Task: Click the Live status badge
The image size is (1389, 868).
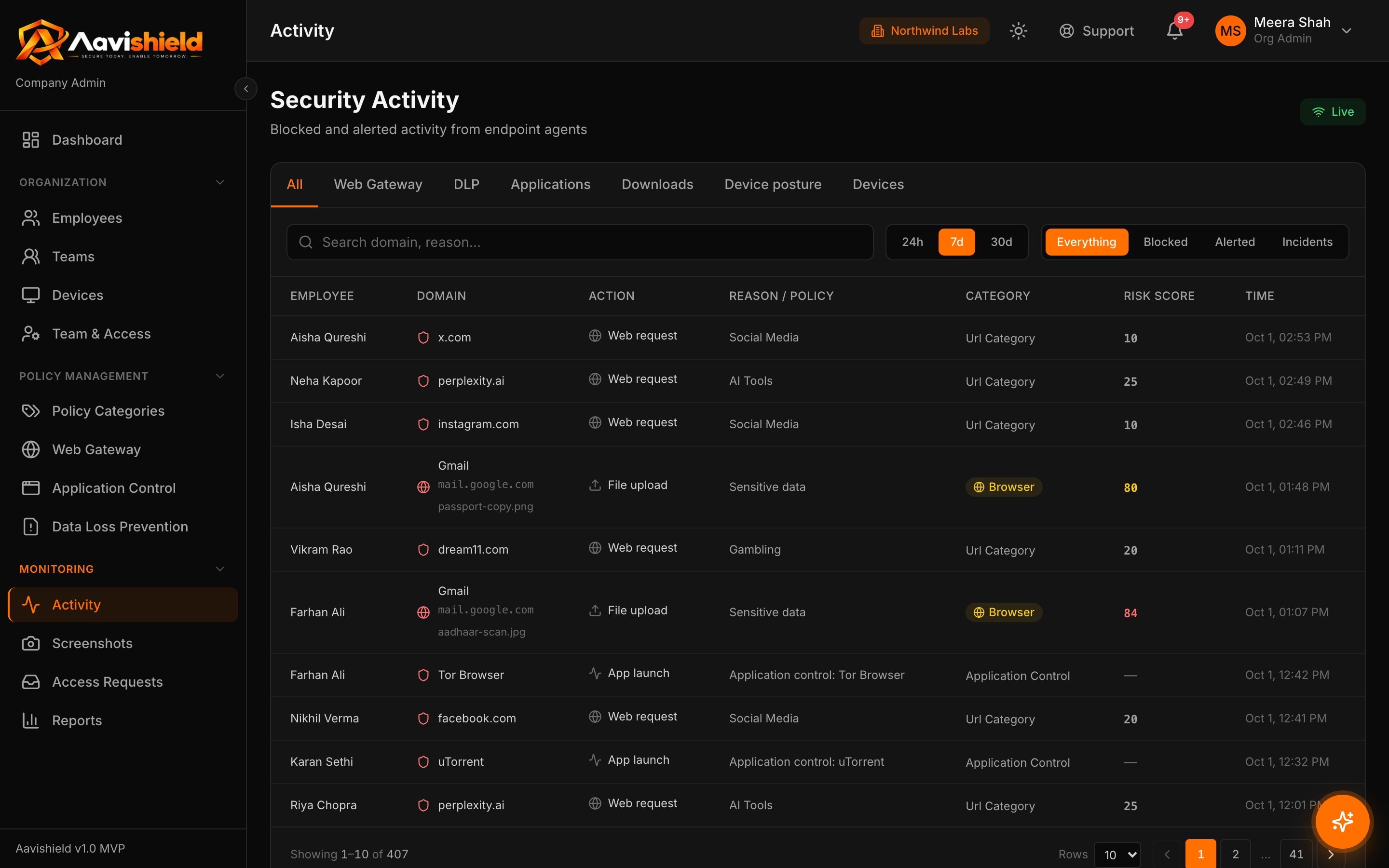Action: click(x=1332, y=111)
